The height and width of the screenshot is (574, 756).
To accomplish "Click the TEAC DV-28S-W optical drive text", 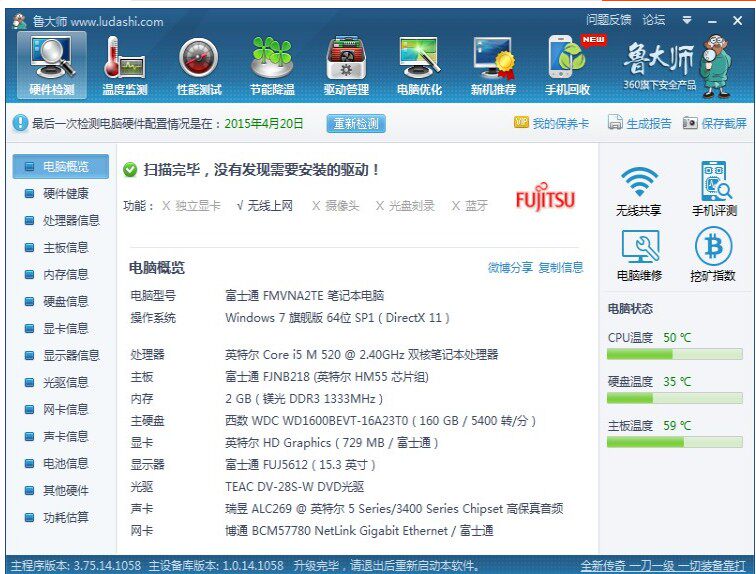I will point(295,487).
